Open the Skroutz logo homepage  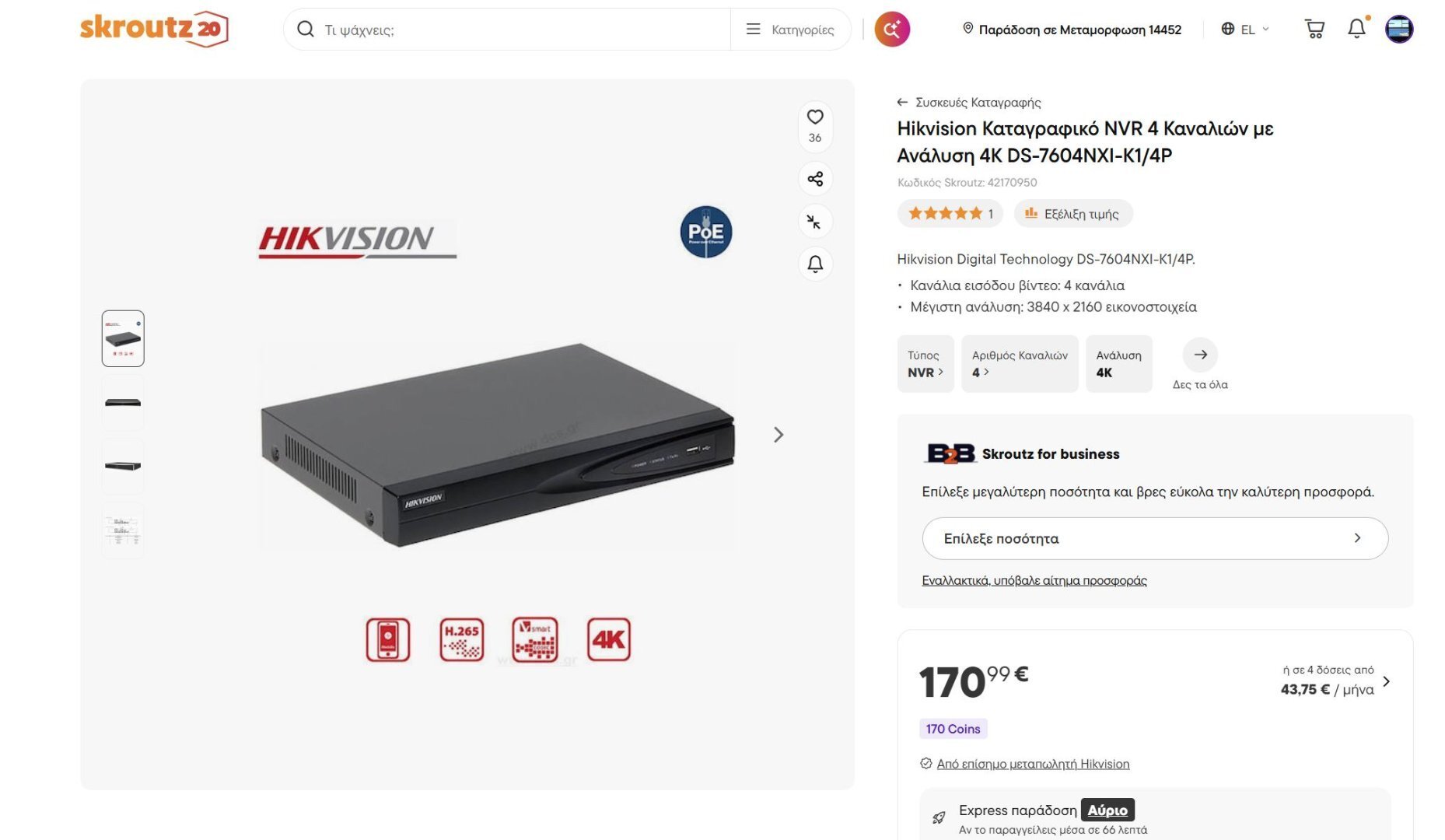pos(154,29)
